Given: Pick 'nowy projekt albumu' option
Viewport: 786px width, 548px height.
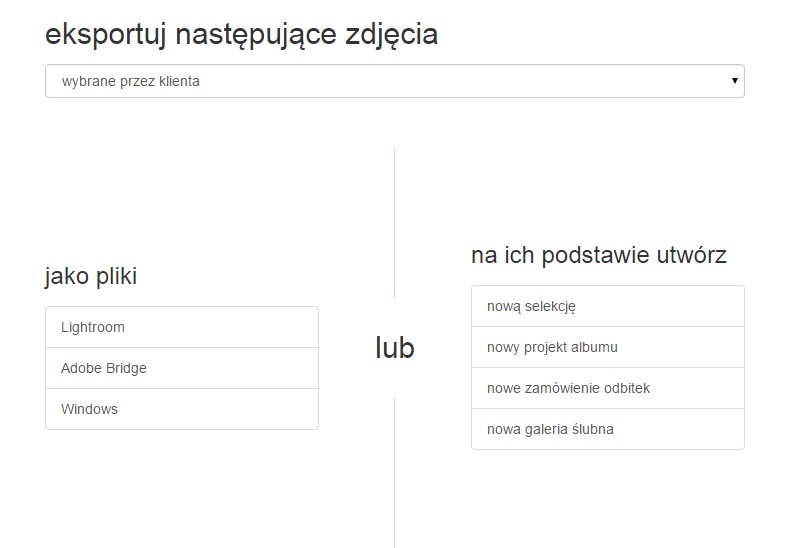Looking at the screenshot, I should (x=607, y=347).
